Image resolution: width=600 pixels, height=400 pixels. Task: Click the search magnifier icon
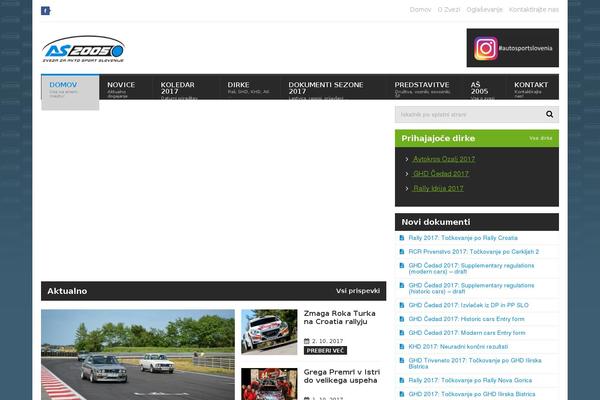pyautogui.click(x=549, y=114)
